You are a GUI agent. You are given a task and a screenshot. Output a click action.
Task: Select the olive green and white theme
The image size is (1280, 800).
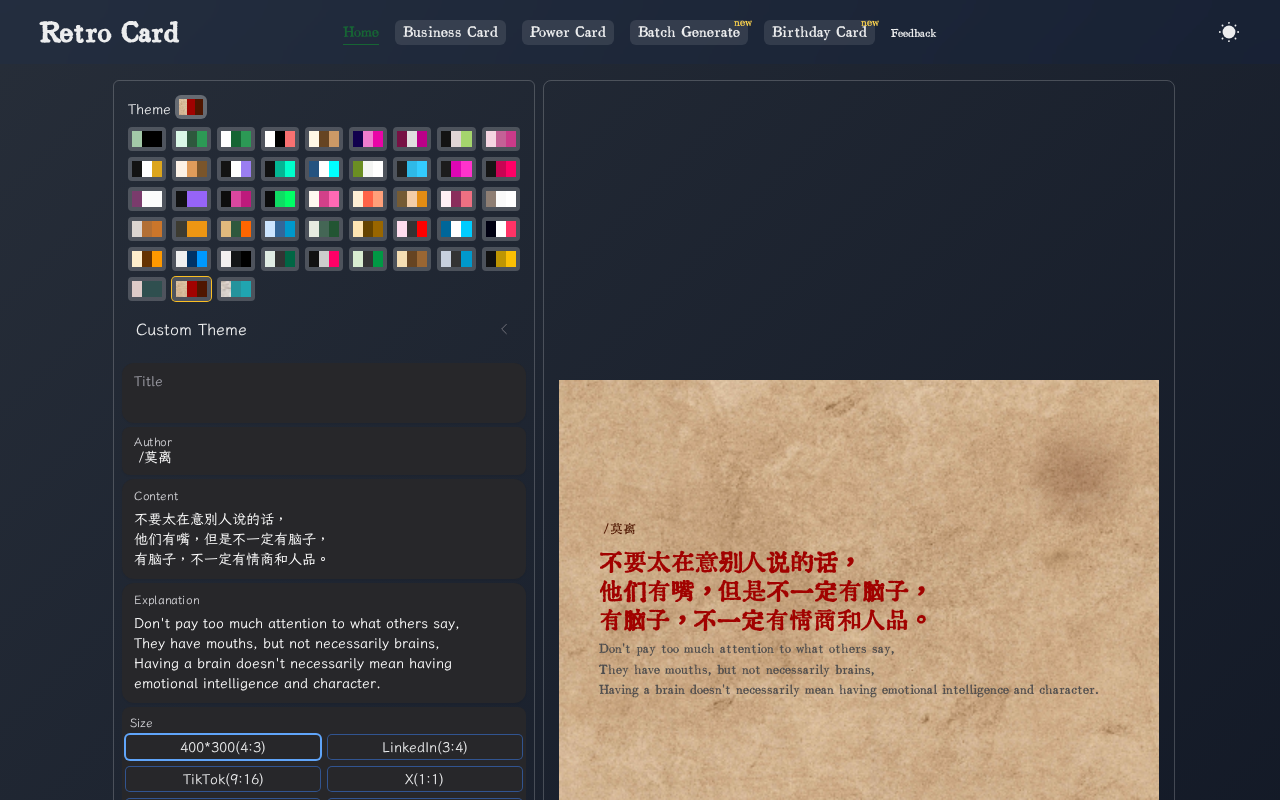click(x=368, y=169)
